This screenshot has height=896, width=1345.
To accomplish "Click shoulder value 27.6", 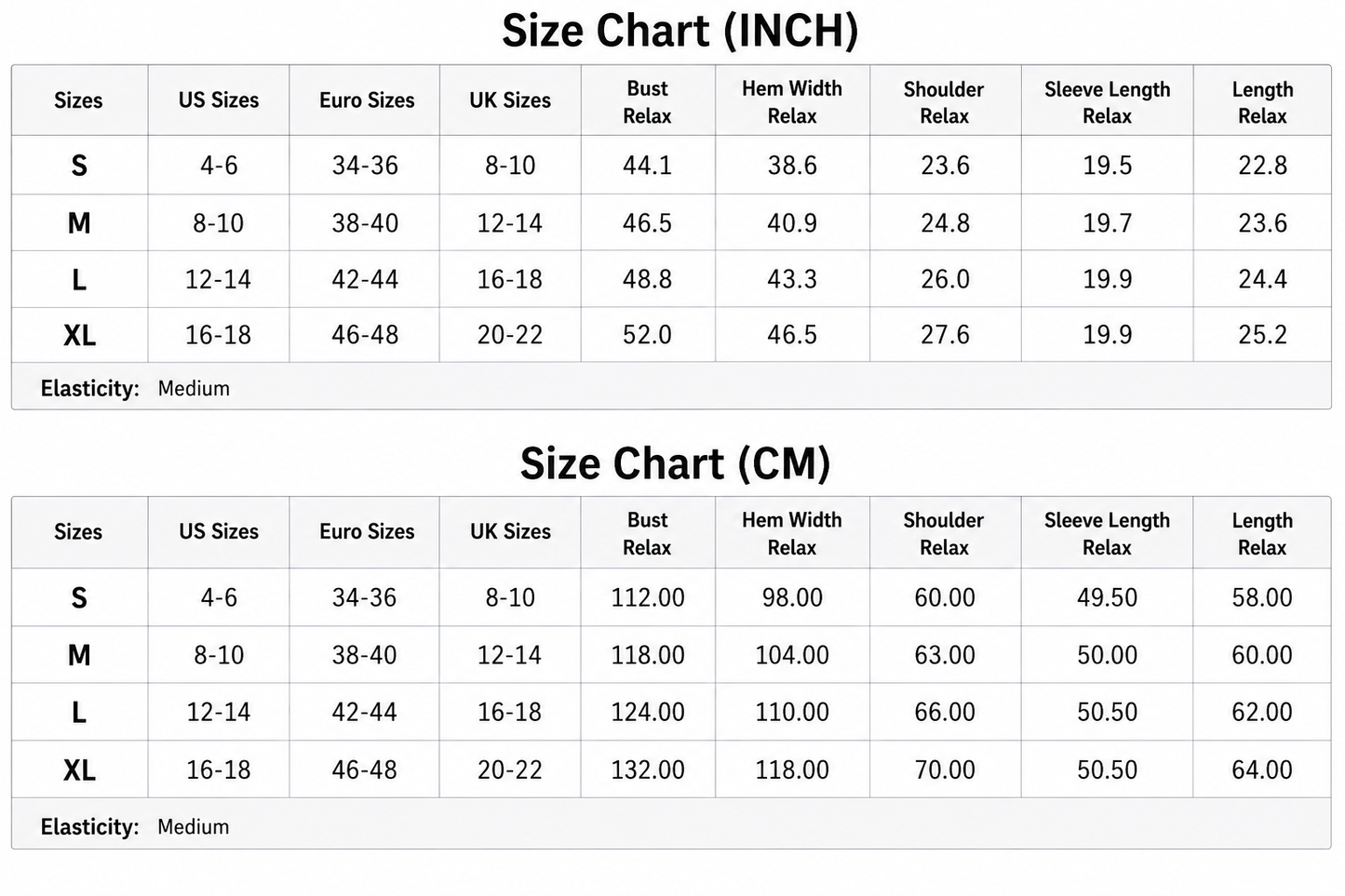I will click(945, 335).
